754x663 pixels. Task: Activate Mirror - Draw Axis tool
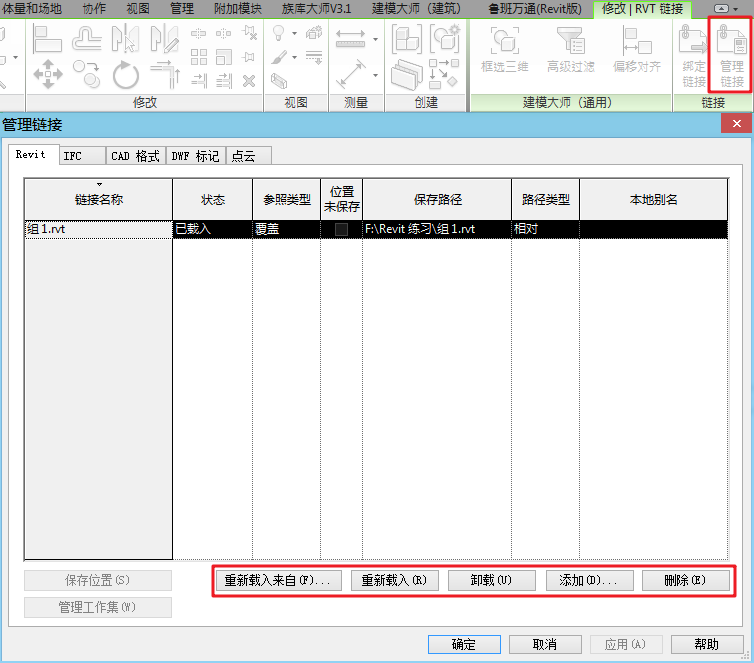(163, 39)
